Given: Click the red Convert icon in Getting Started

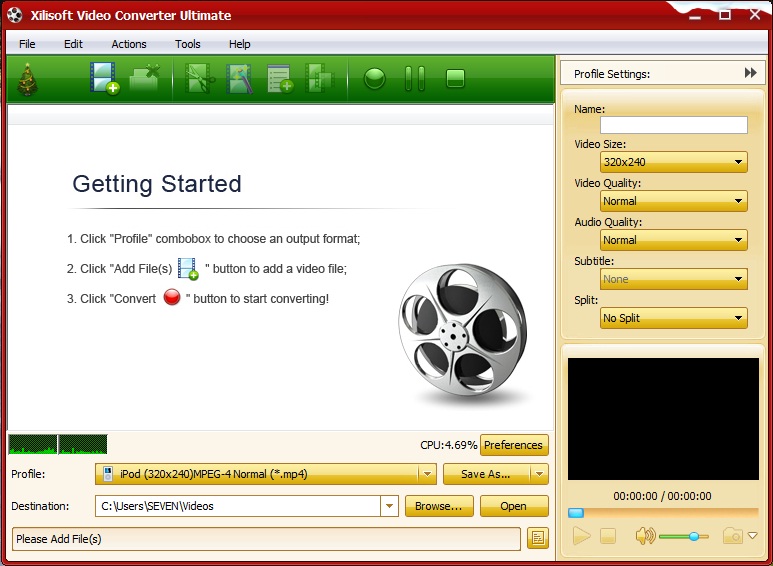Looking at the screenshot, I should coord(172,297).
